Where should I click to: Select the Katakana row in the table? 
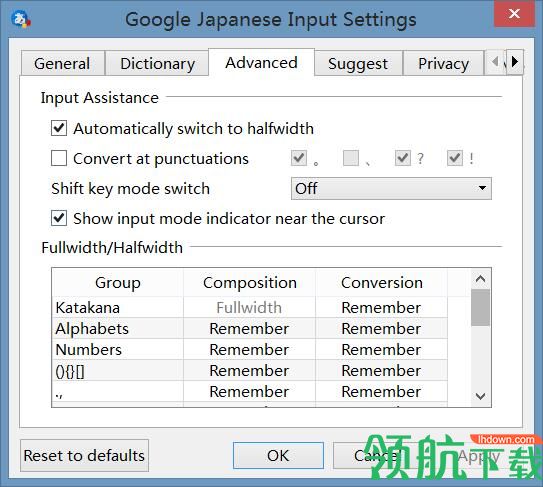pos(250,308)
